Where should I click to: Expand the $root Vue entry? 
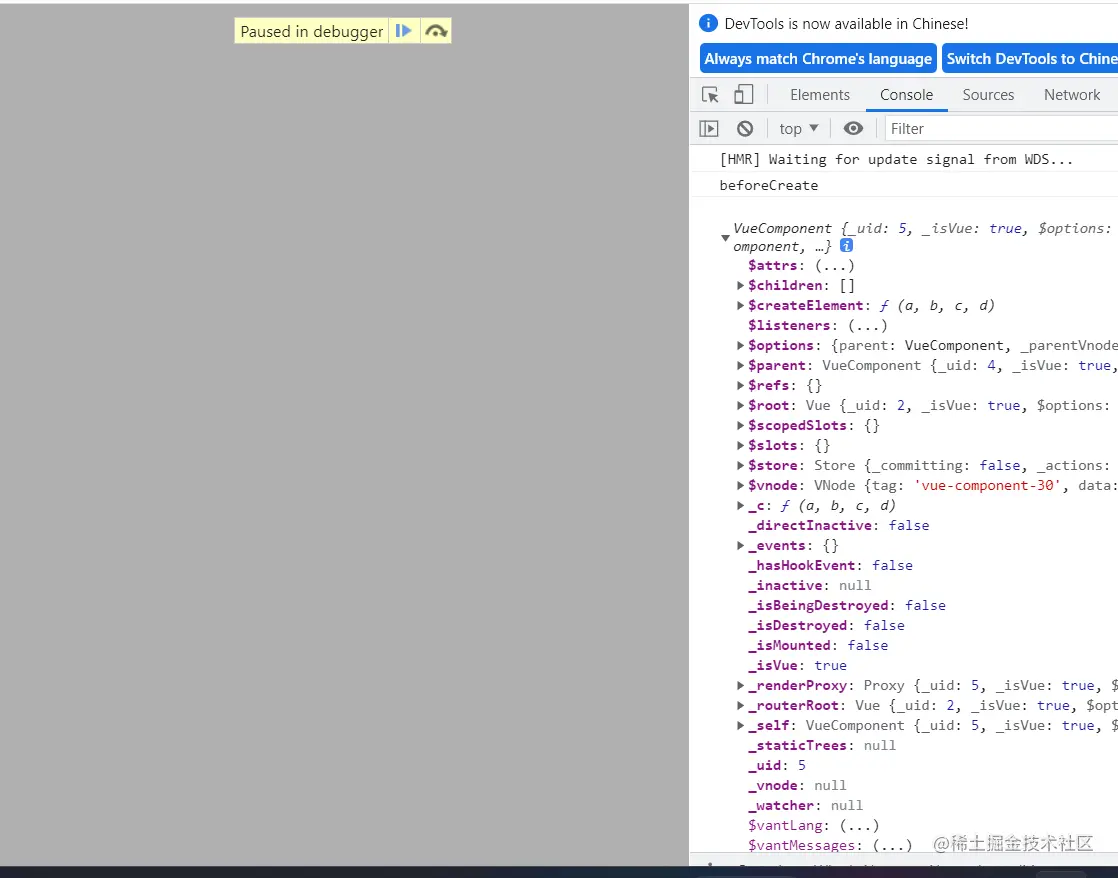(740, 405)
